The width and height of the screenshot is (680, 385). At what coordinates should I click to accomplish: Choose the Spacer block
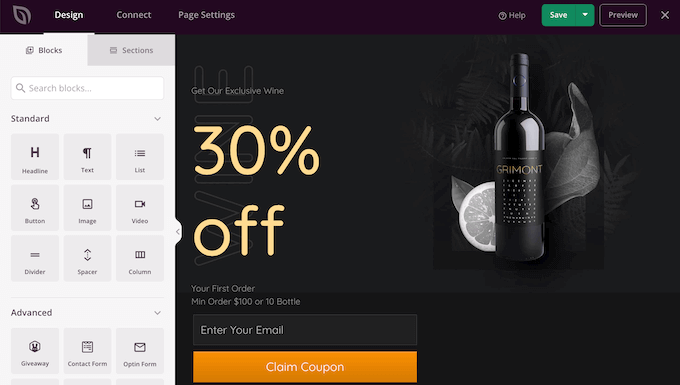87,258
